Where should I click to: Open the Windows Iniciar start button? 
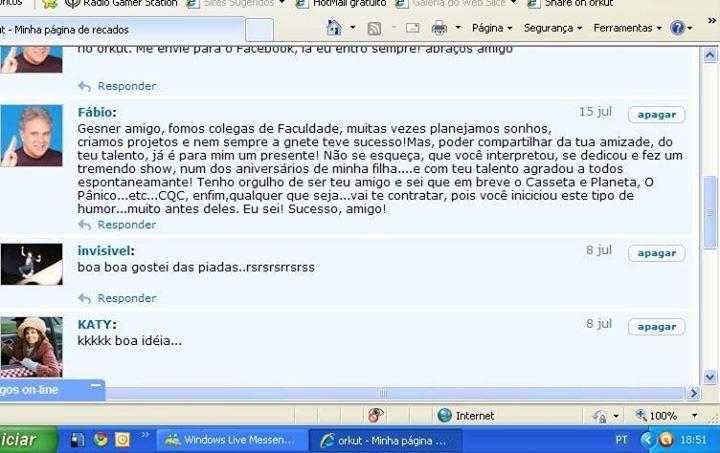[x=28, y=439]
